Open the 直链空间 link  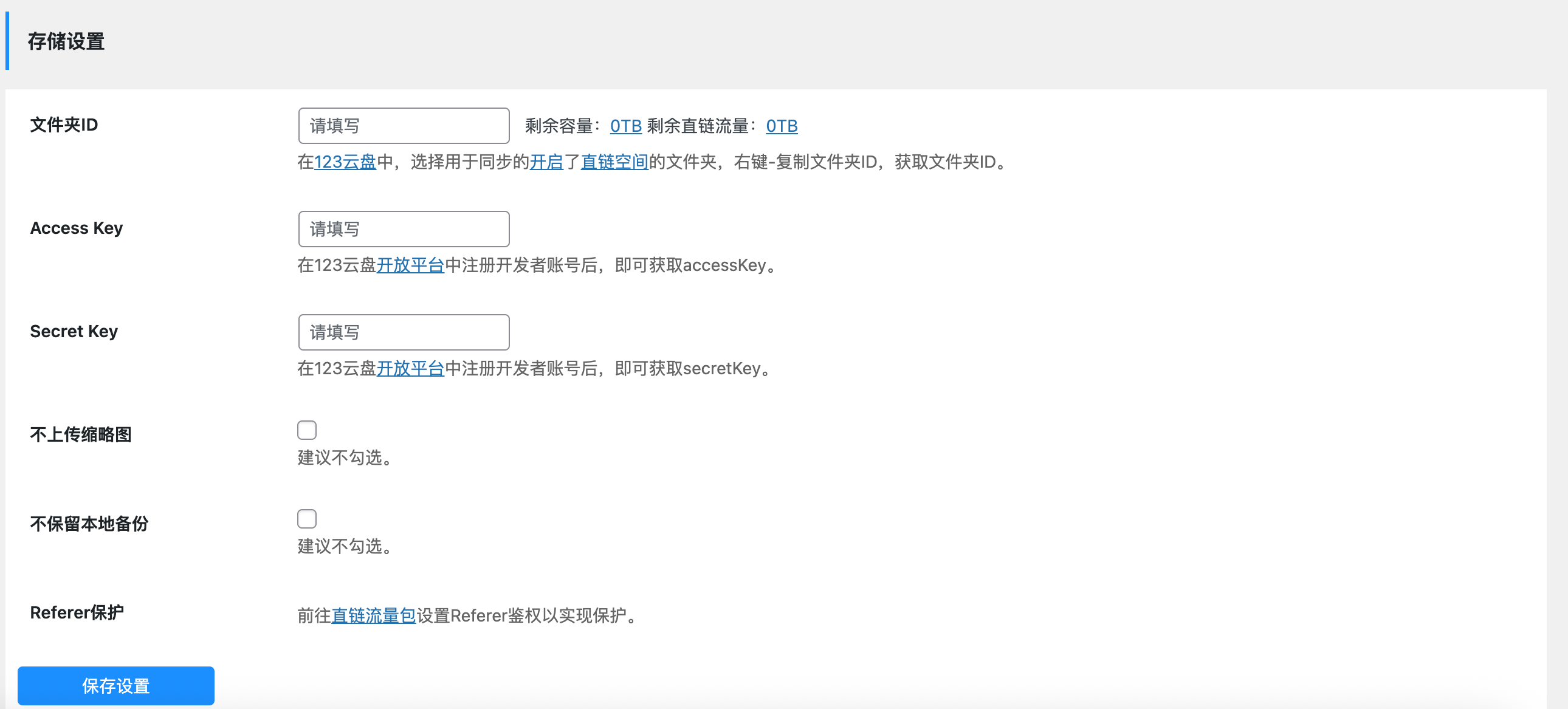click(614, 162)
